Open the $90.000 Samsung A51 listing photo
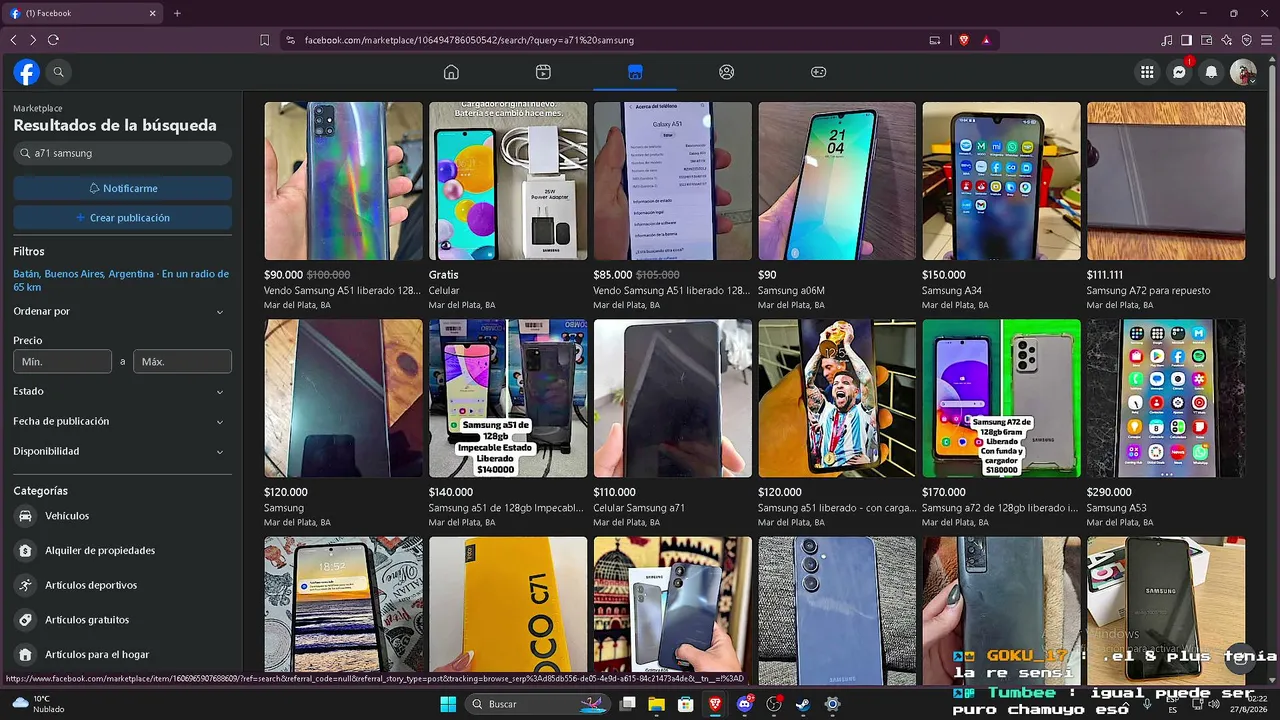Image resolution: width=1280 pixels, height=720 pixels. coord(343,181)
